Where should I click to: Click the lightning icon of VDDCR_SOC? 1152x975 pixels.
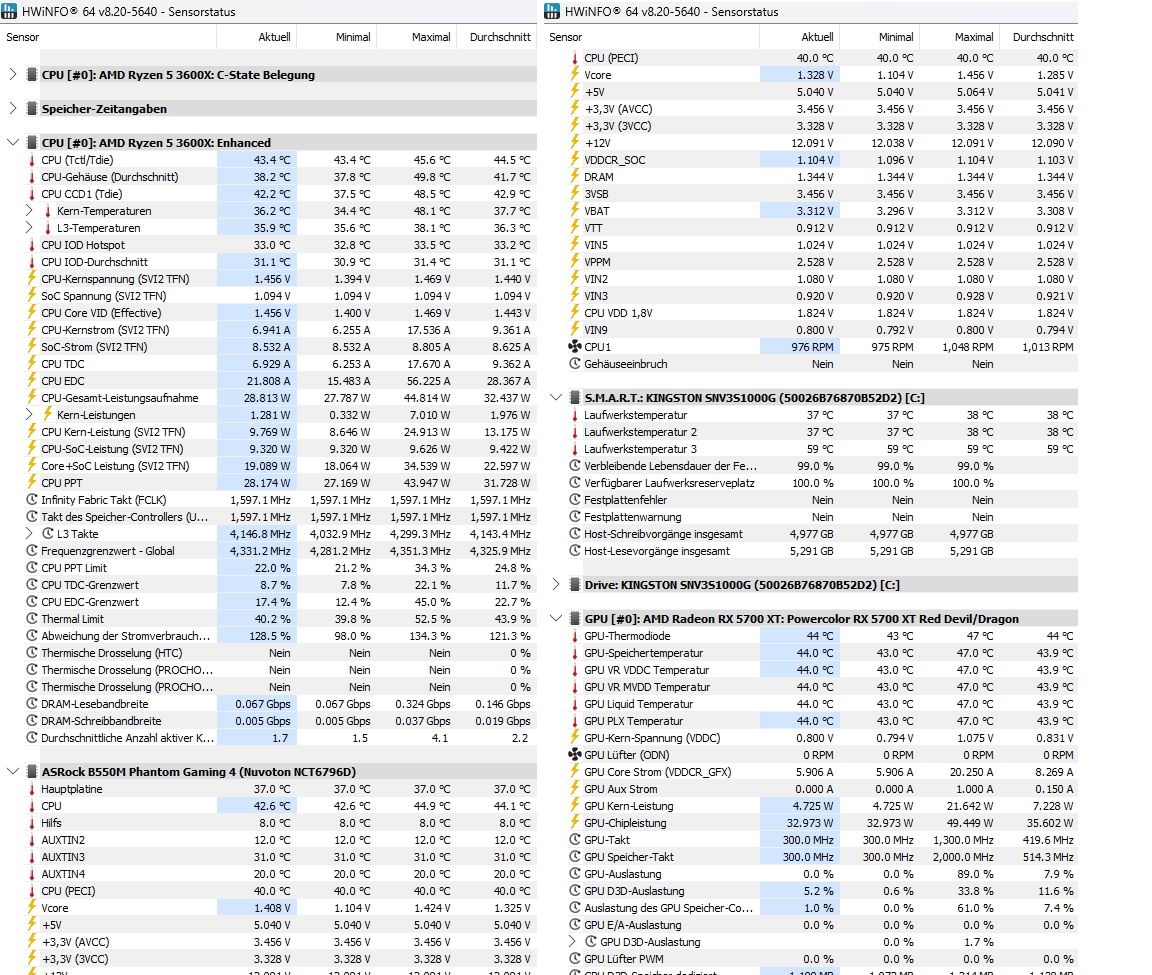[575, 159]
